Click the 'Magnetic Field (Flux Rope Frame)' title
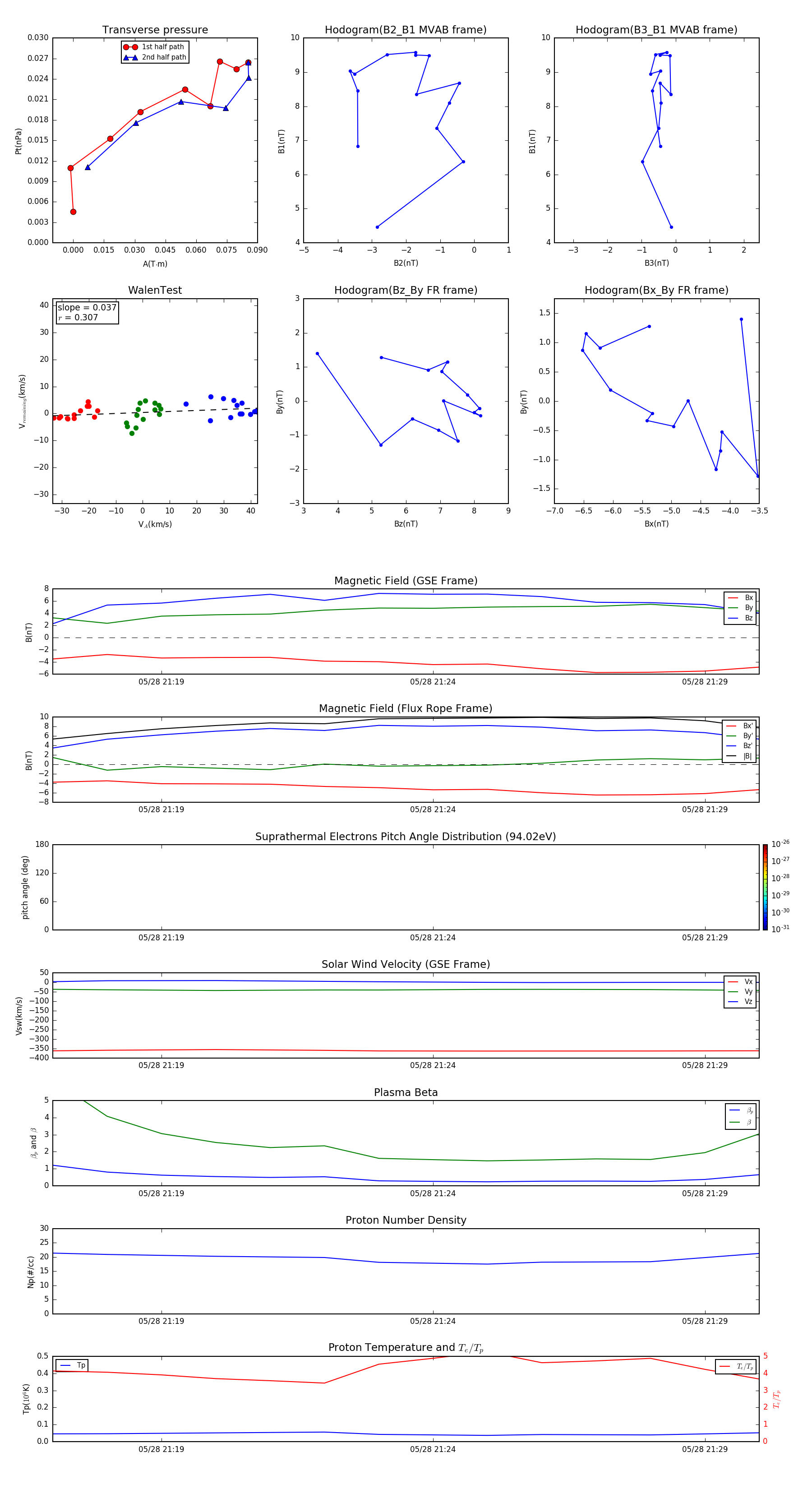Screen dimensions: 812x1489 [406, 709]
